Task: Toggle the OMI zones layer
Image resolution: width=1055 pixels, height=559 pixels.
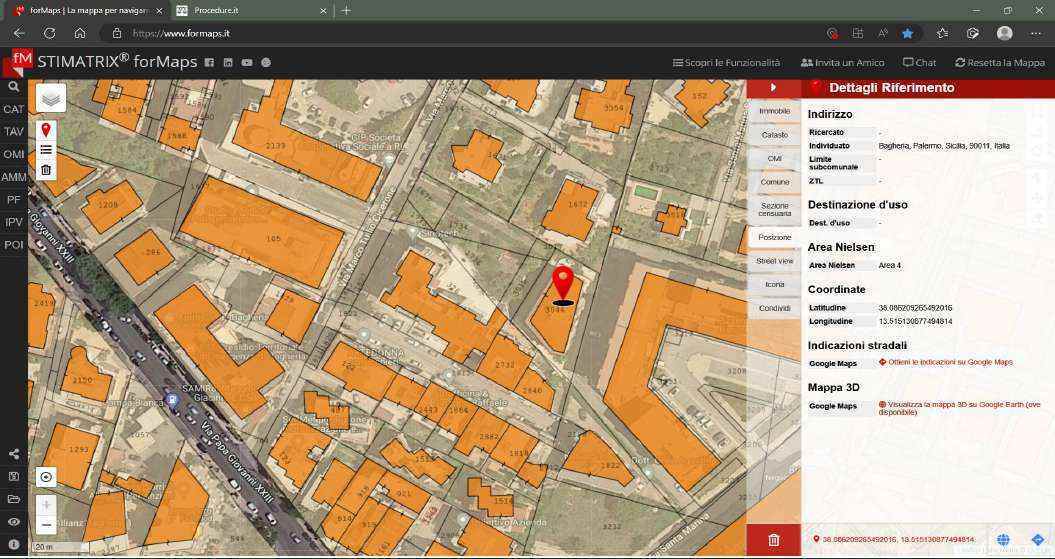Action: coord(13,154)
